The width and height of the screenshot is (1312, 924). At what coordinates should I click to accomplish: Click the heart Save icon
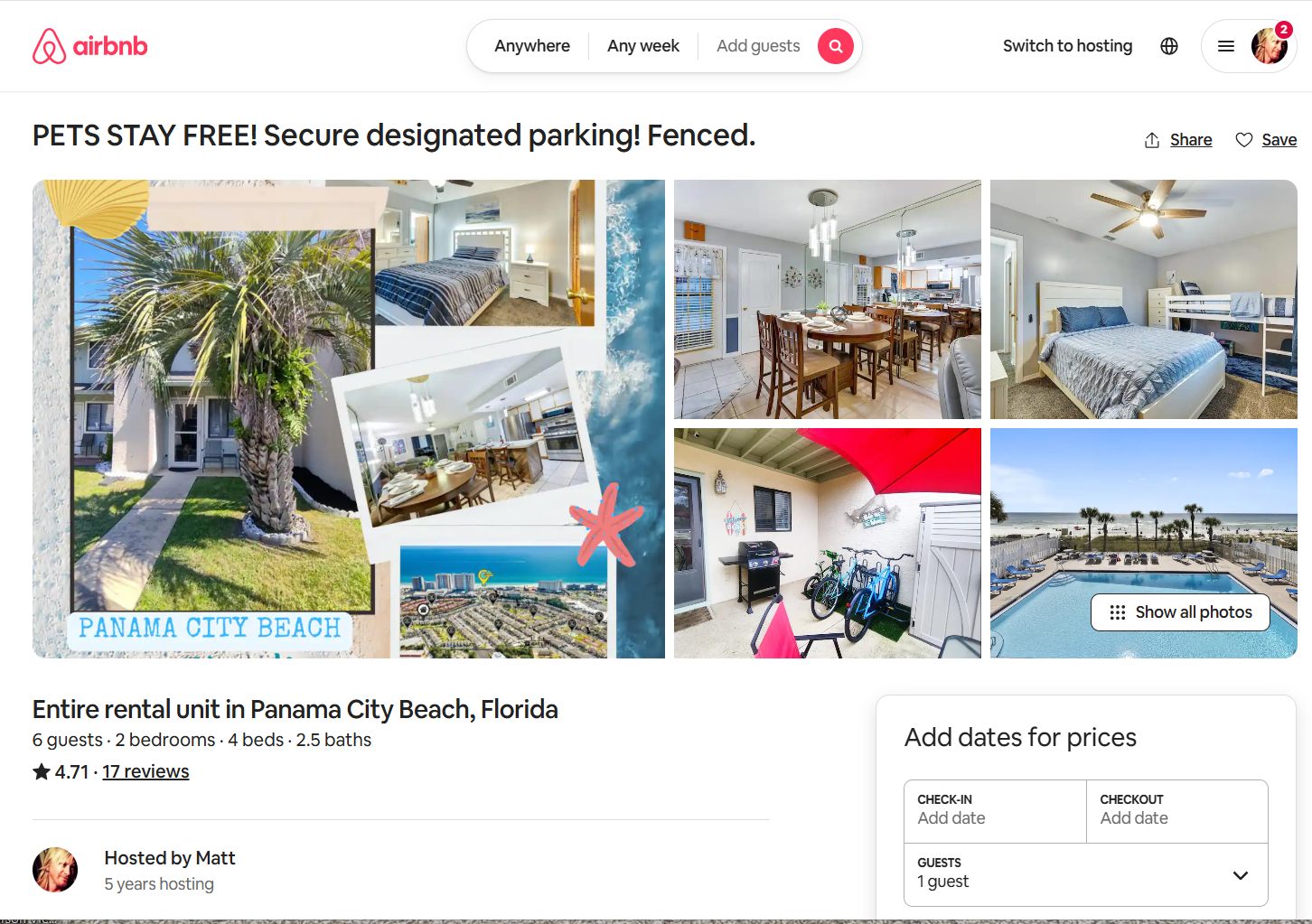1244,140
